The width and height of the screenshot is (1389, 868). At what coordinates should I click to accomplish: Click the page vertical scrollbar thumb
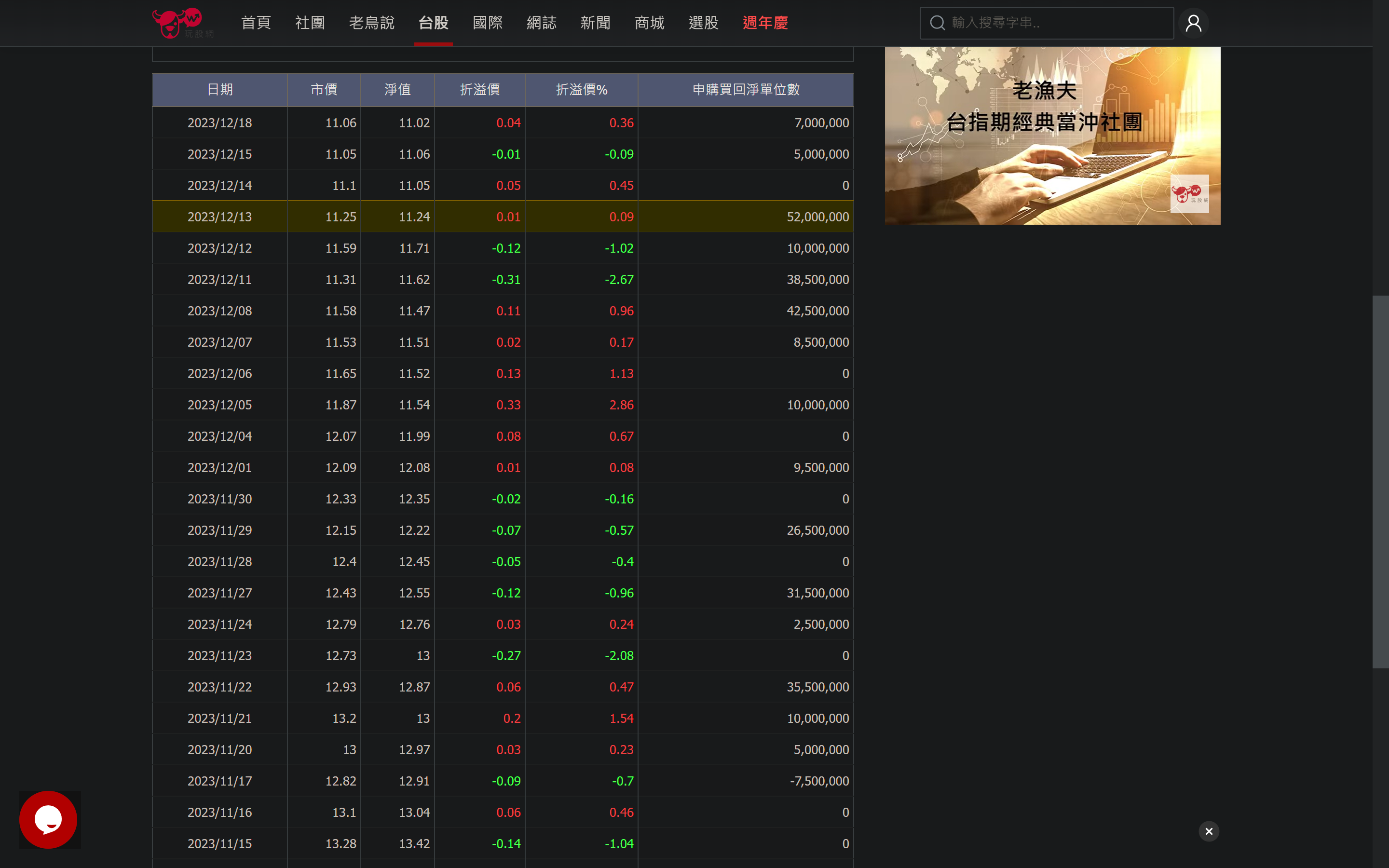point(1380,482)
